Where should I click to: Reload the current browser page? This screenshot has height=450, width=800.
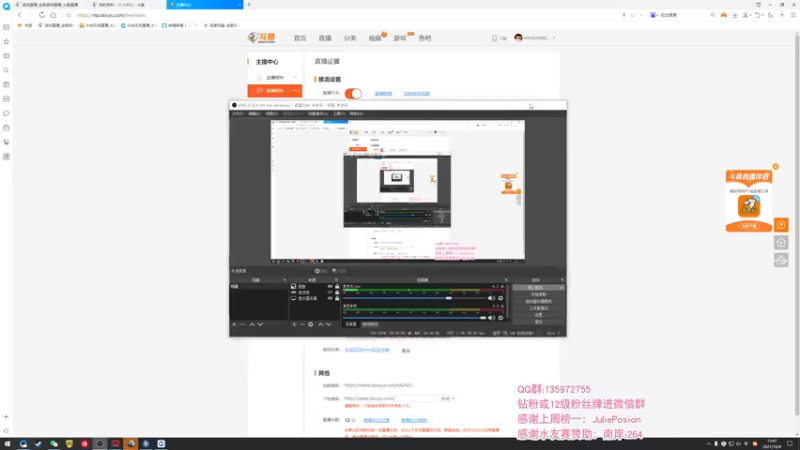(x=42, y=15)
